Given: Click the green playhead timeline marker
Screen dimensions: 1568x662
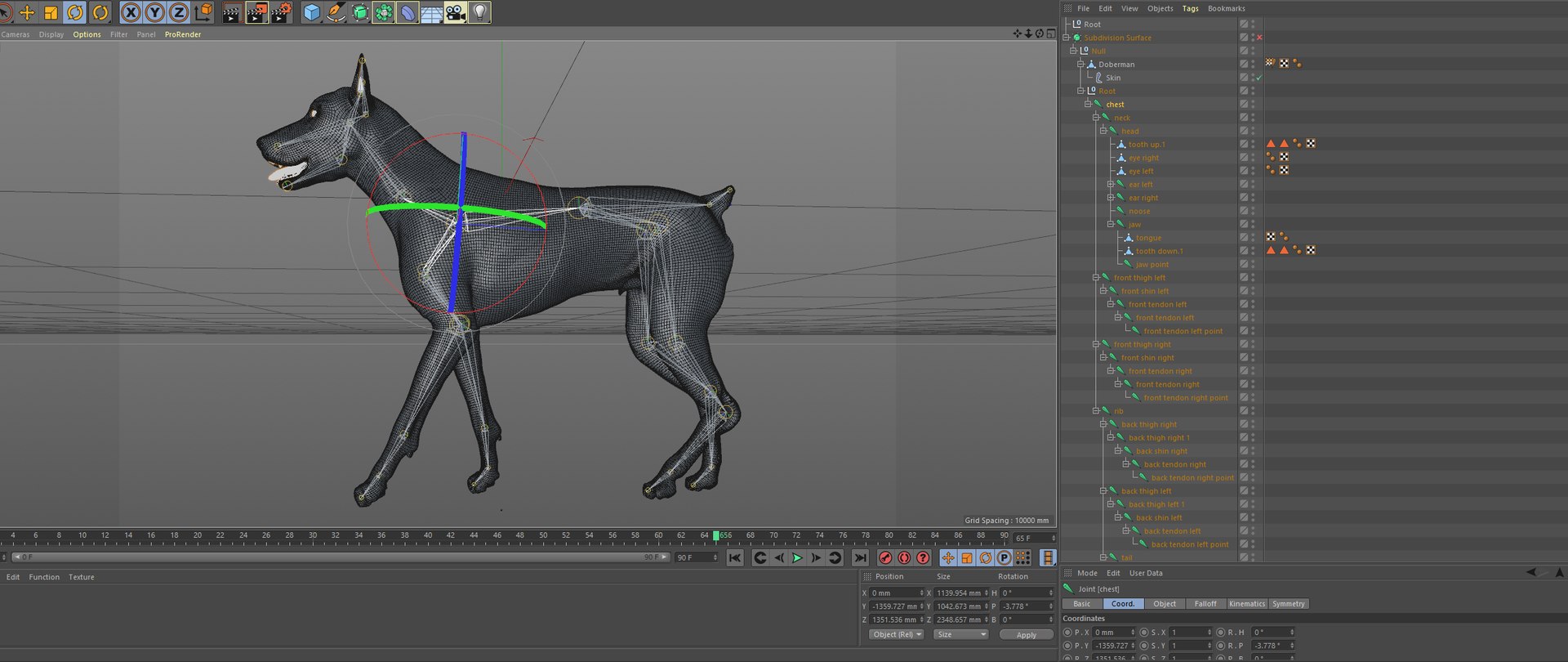Looking at the screenshot, I should click(716, 536).
